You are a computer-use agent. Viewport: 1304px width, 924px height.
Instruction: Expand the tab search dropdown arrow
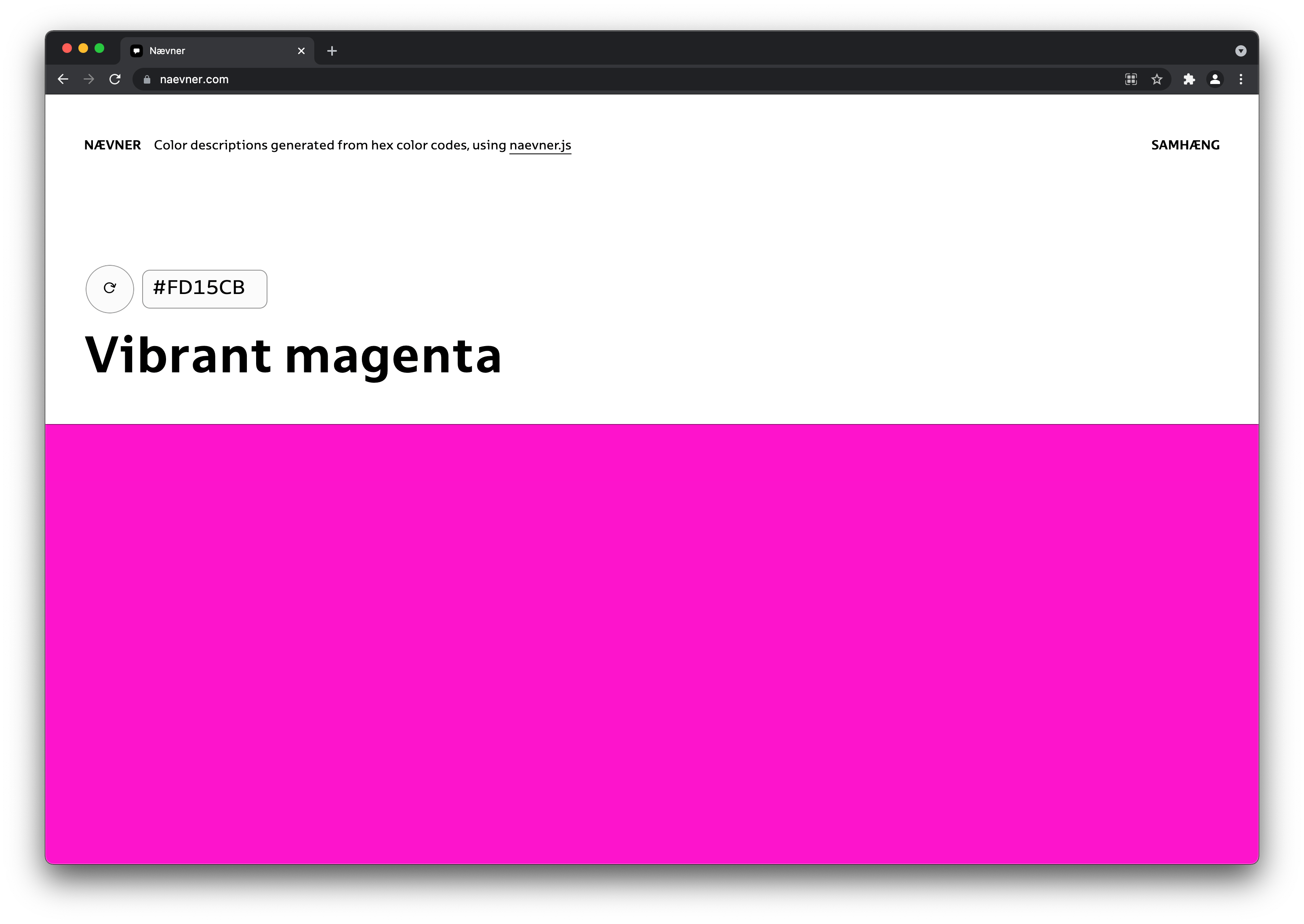(1241, 51)
